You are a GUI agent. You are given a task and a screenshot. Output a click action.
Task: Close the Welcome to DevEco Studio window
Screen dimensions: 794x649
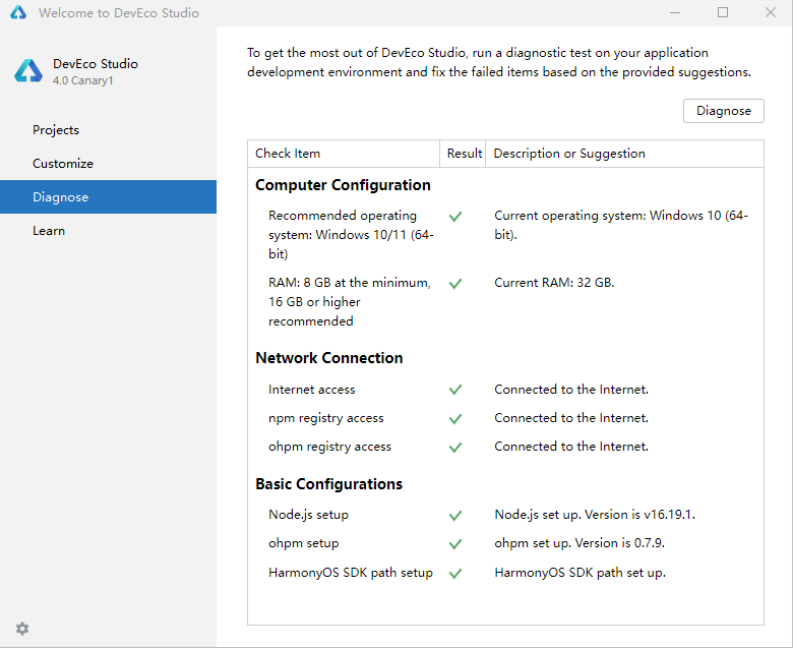pyautogui.click(x=770, y=13)
